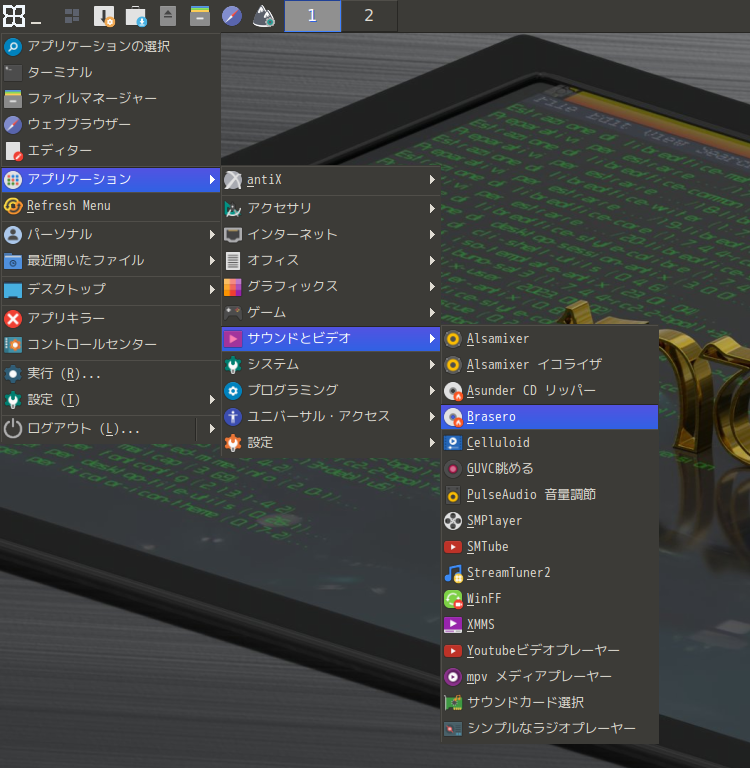Click the アプリキラー red X icon

click(13, 318)
